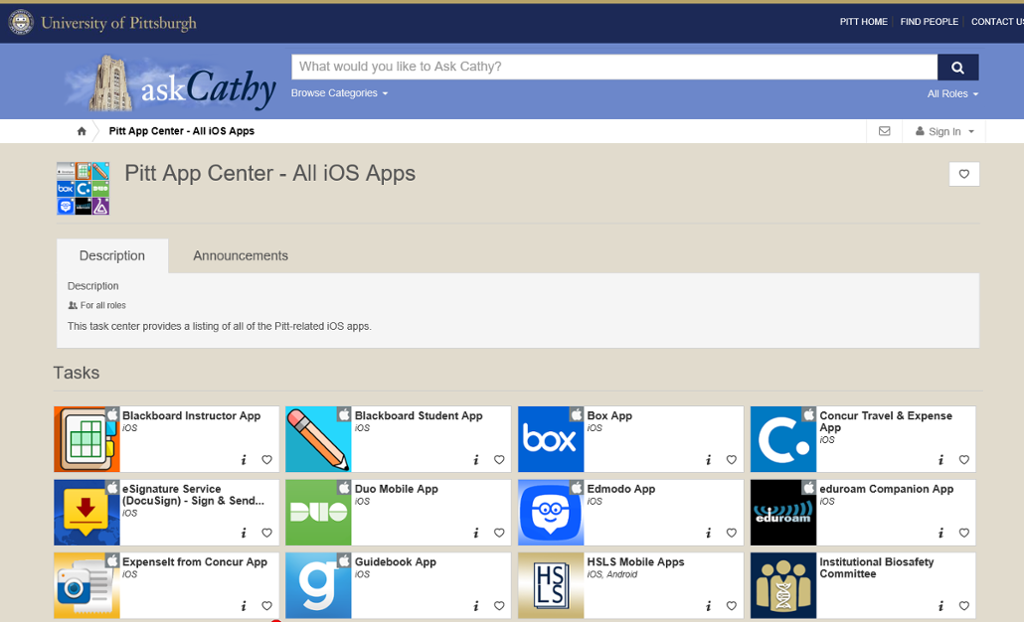Click the search magnifying glass icon

957,67
